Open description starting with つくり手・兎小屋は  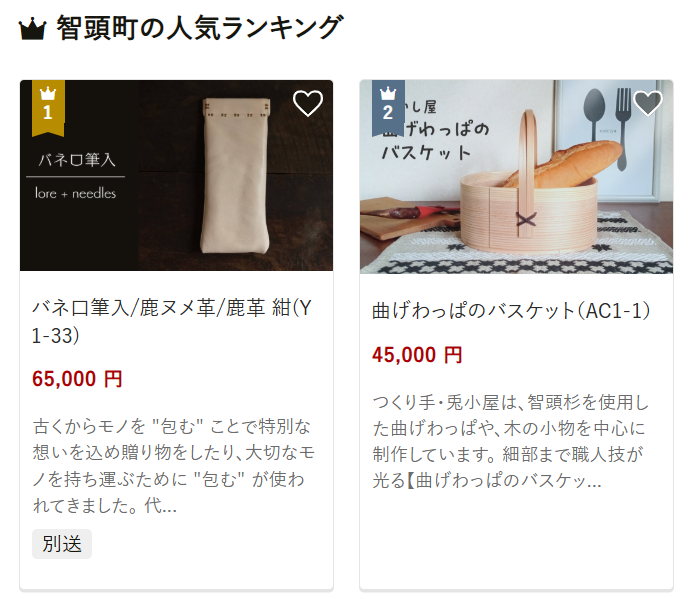click(511, 441)
